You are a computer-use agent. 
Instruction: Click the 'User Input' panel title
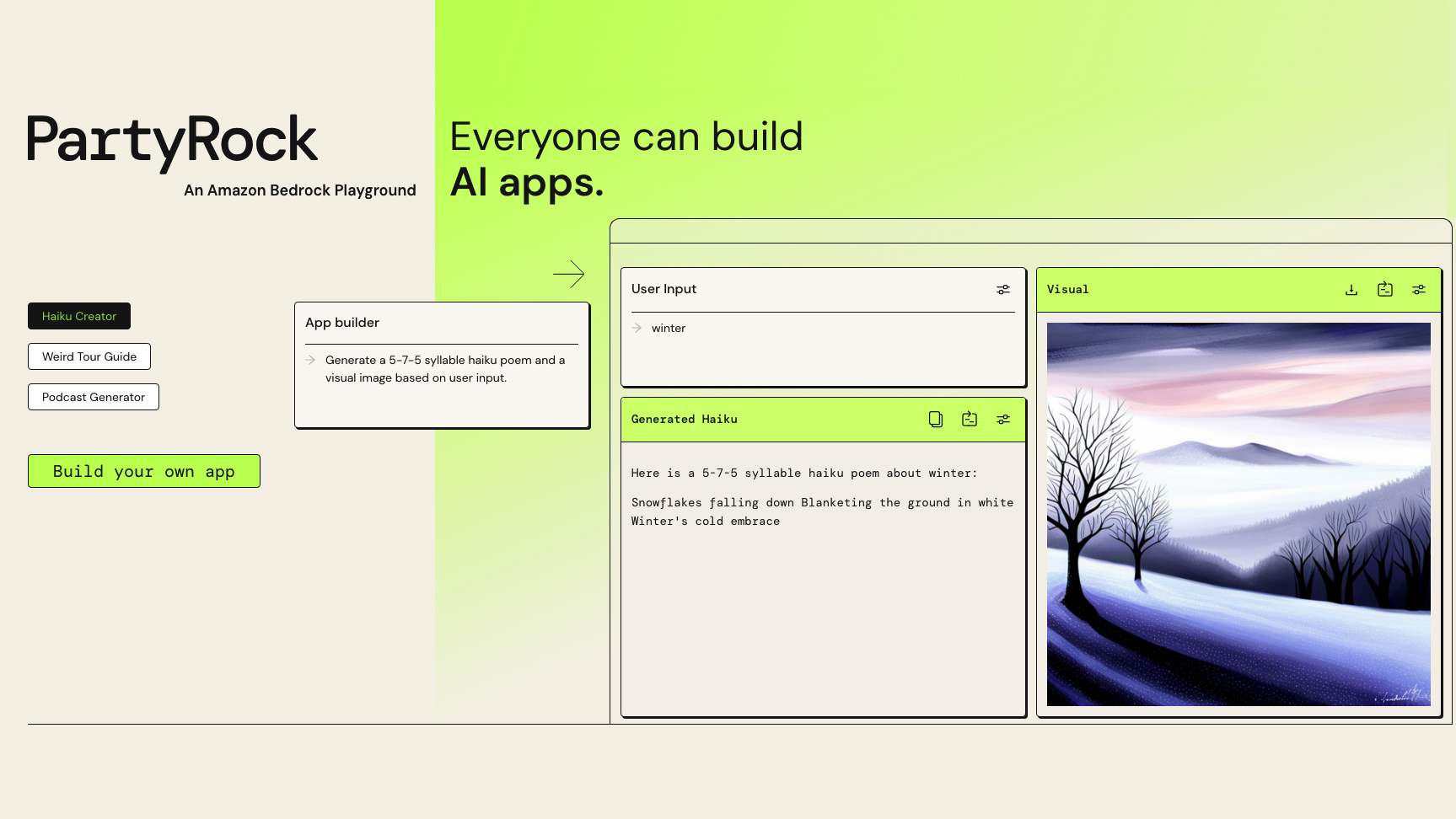664,289
